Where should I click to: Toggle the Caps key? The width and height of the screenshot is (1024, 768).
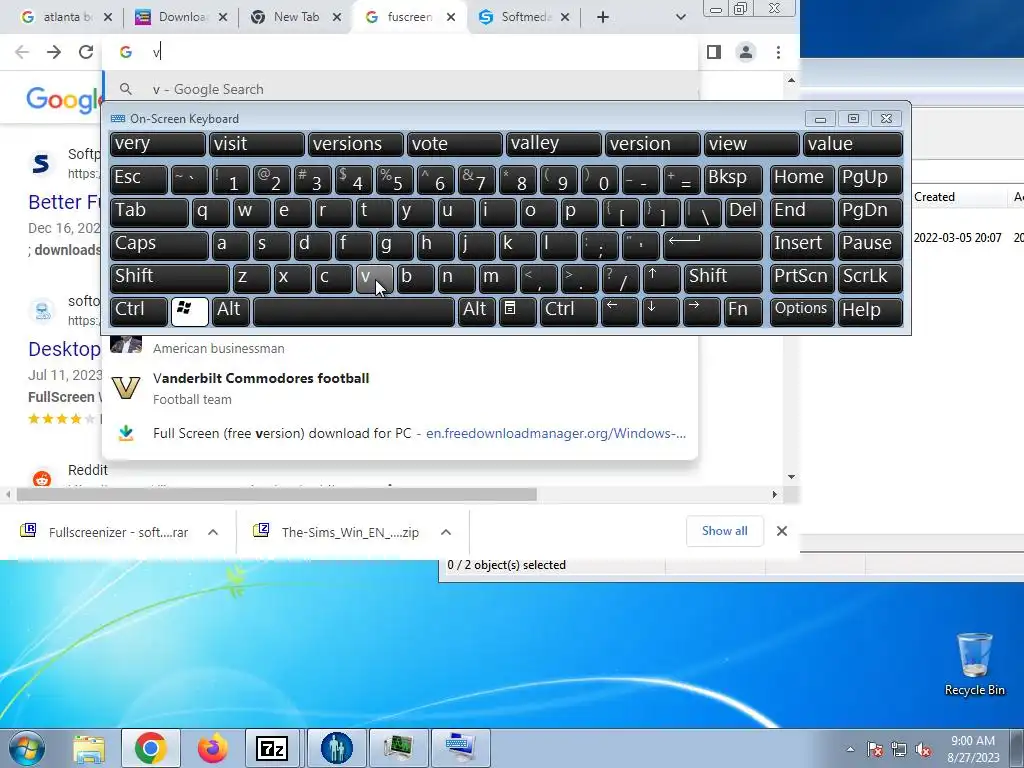[x=159, y=244]
